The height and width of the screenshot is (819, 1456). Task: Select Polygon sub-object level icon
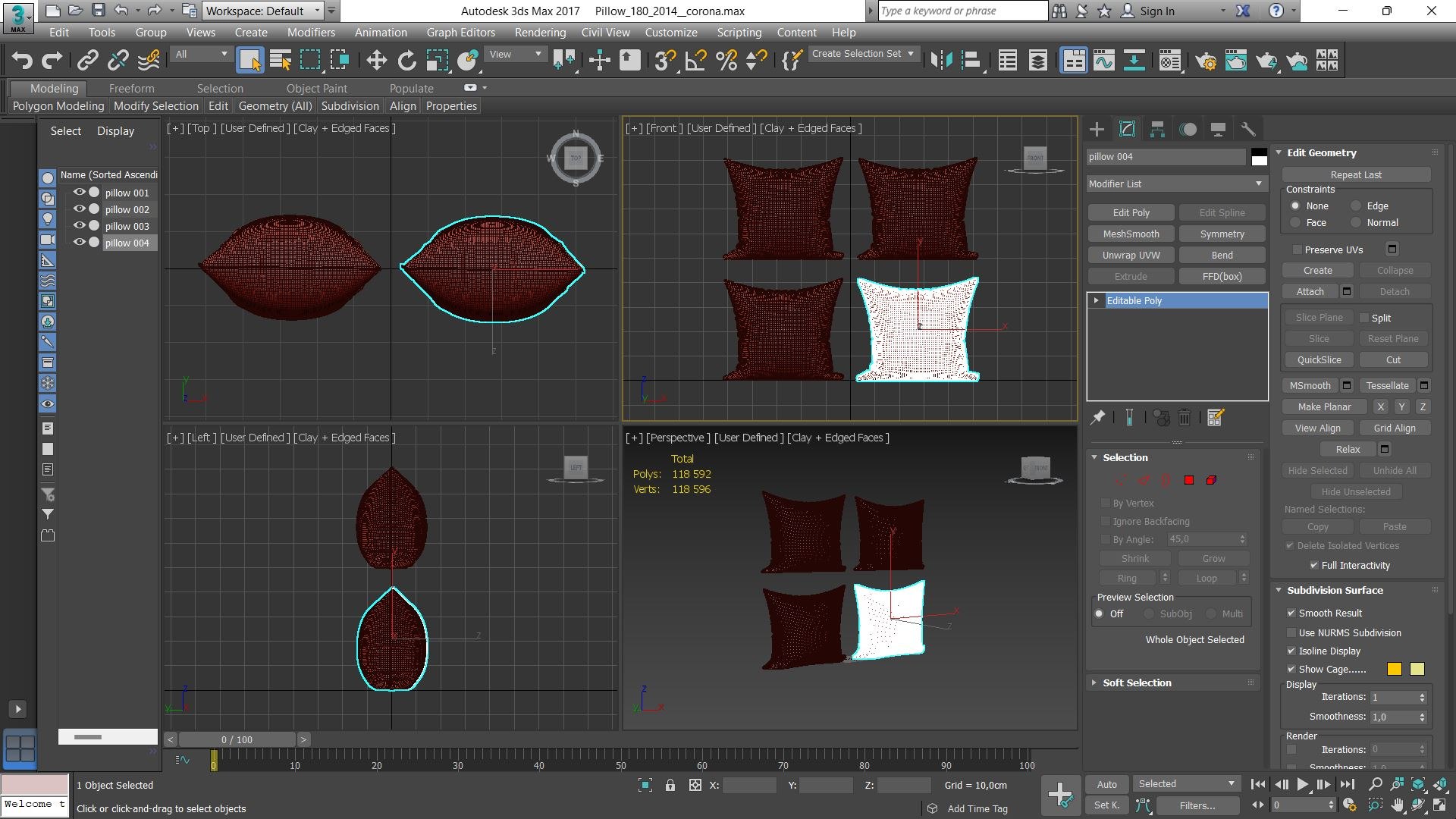[1189, 480]
